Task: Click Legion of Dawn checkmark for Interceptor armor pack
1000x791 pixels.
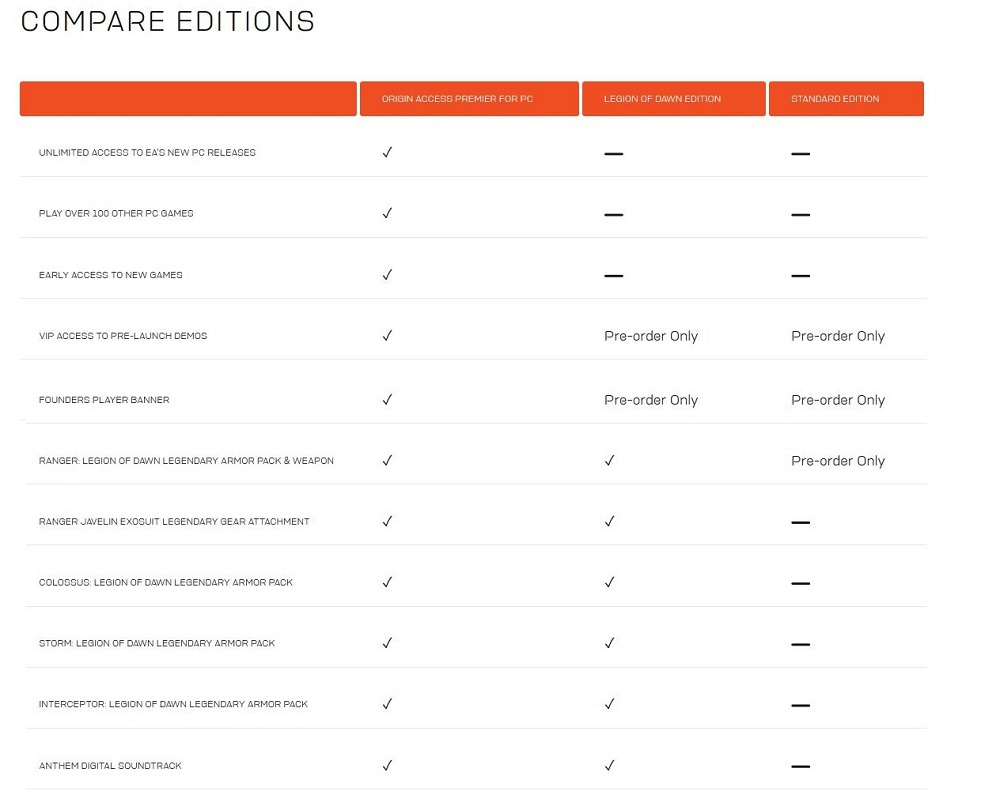Action: pyautogui.click(x=609, y=704)
